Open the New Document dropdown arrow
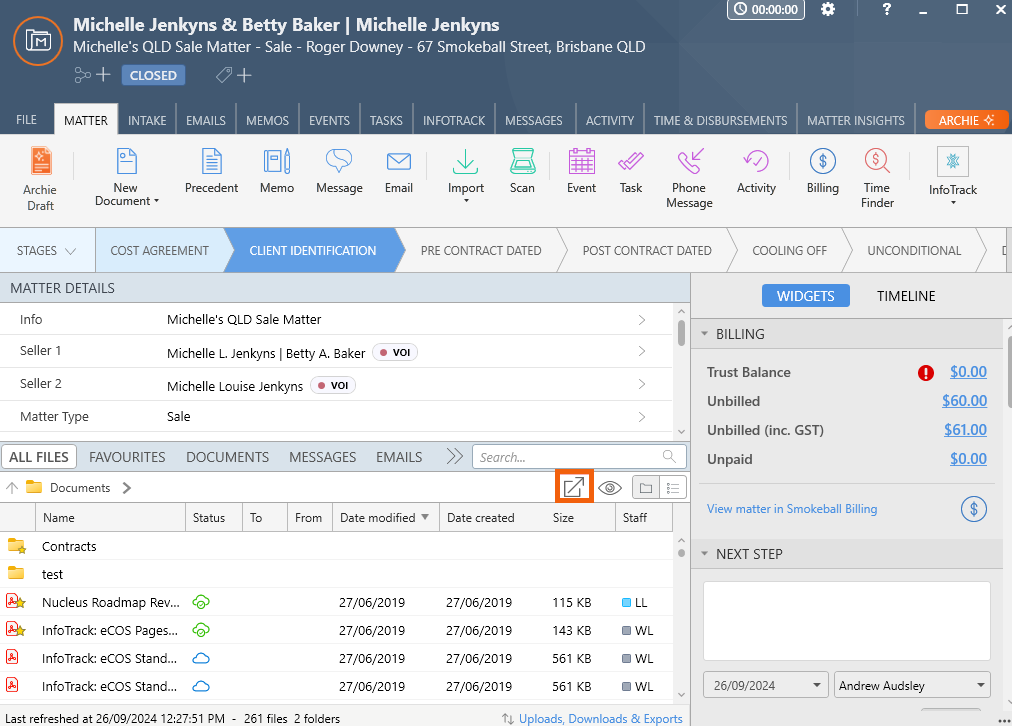This screenshot has height=726, width=1012. coord(156,201)
